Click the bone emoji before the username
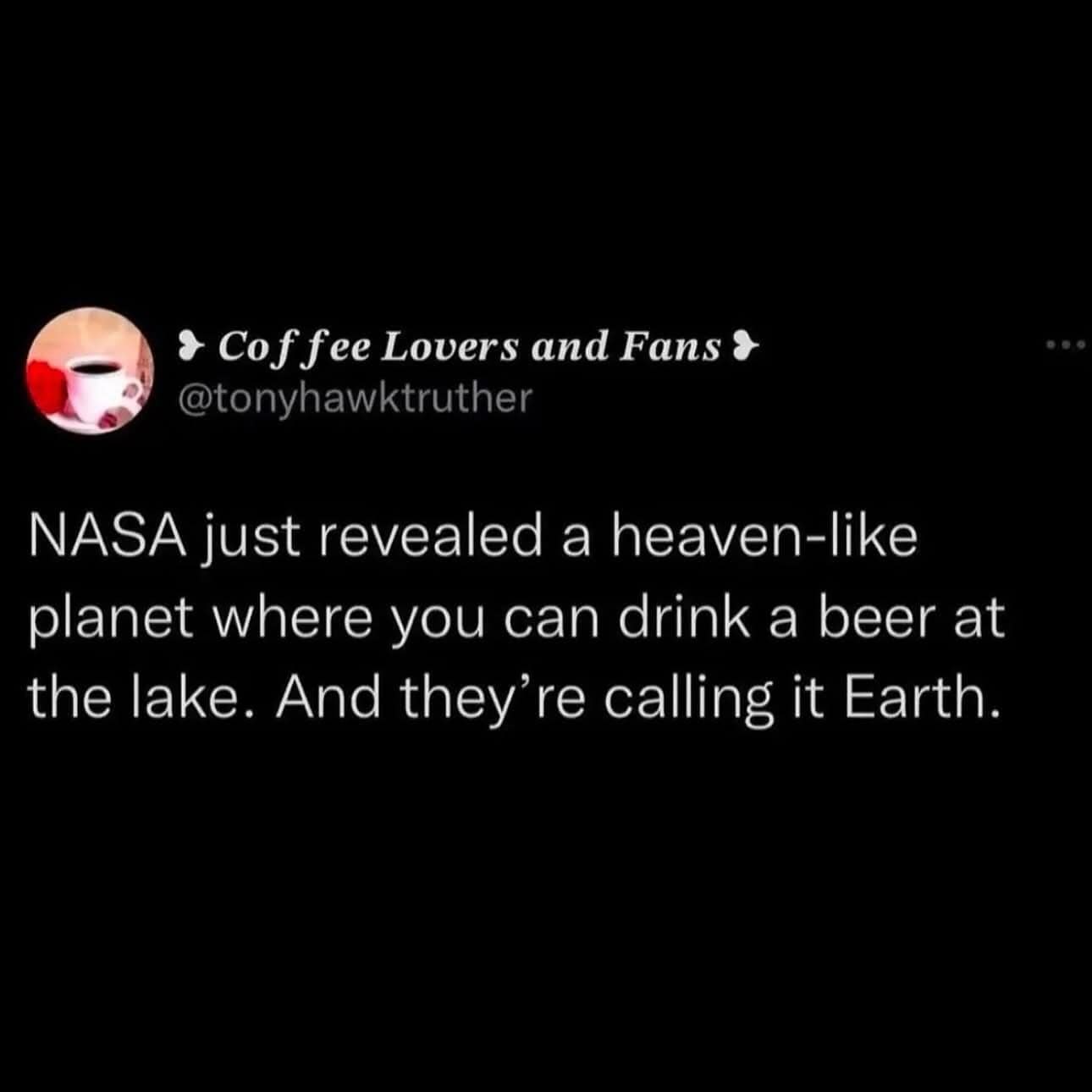This screenshot has width=1092, height=1092. (190, 345)
